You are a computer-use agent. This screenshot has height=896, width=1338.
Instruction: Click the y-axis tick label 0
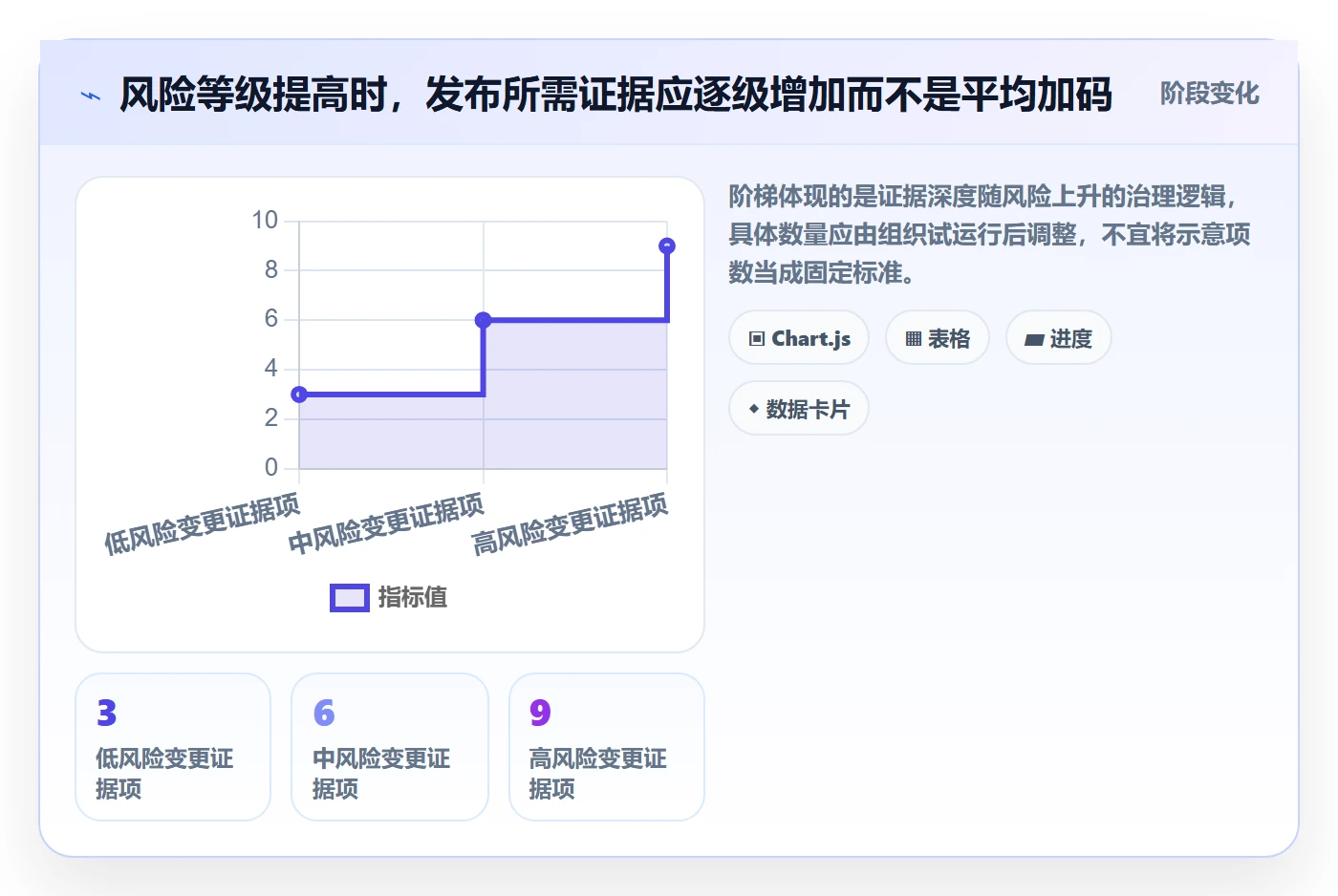click(x=271, y=468)
